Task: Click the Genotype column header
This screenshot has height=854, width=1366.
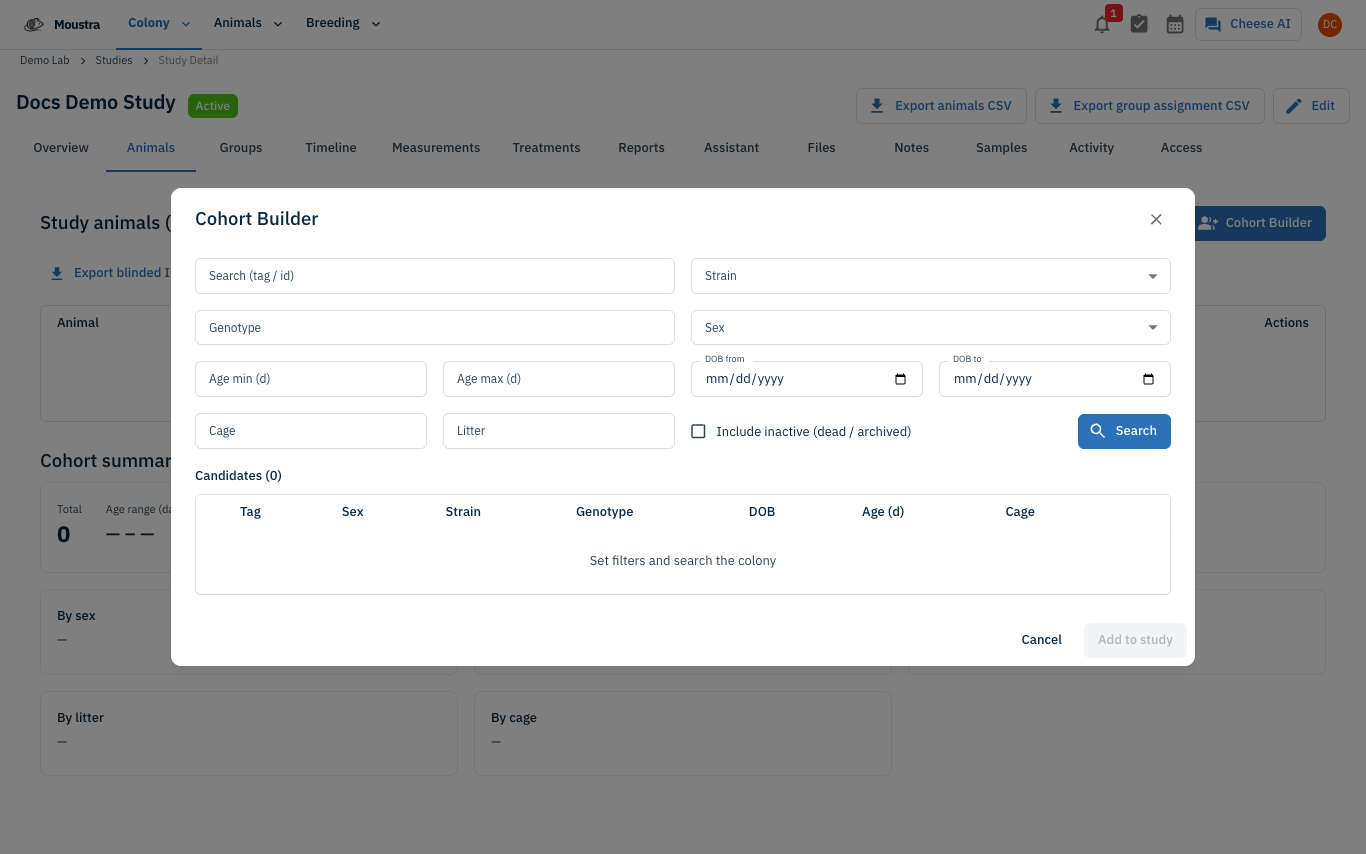Action: point(604,512)
